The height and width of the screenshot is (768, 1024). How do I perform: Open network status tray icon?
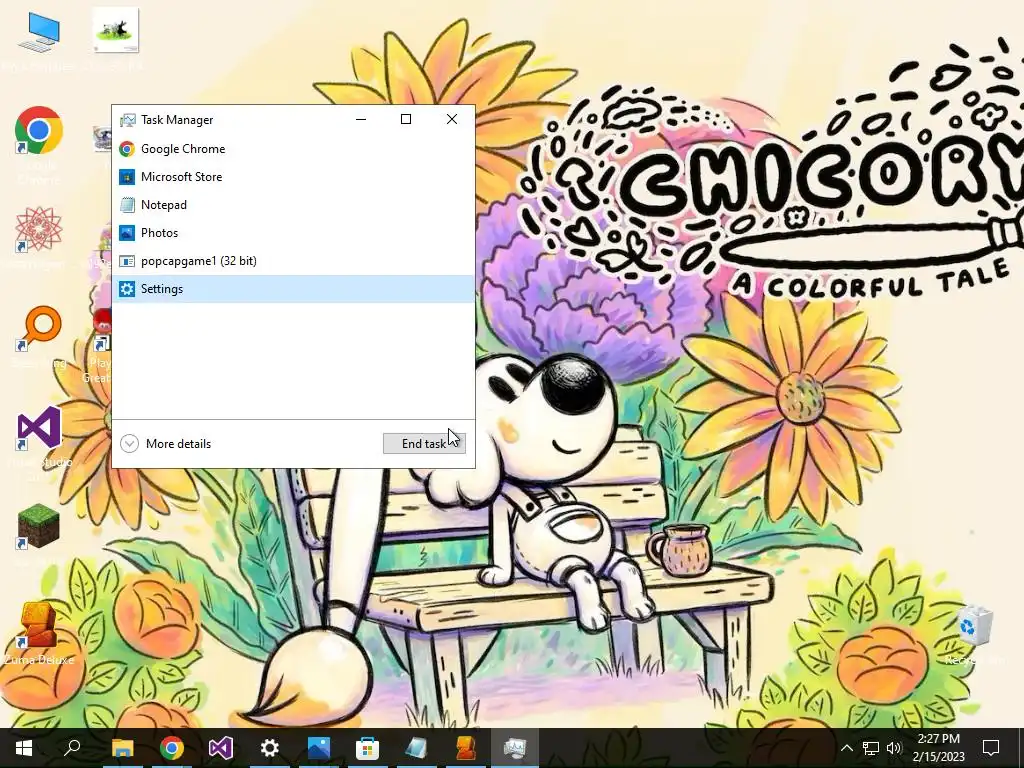coord(871,748)
